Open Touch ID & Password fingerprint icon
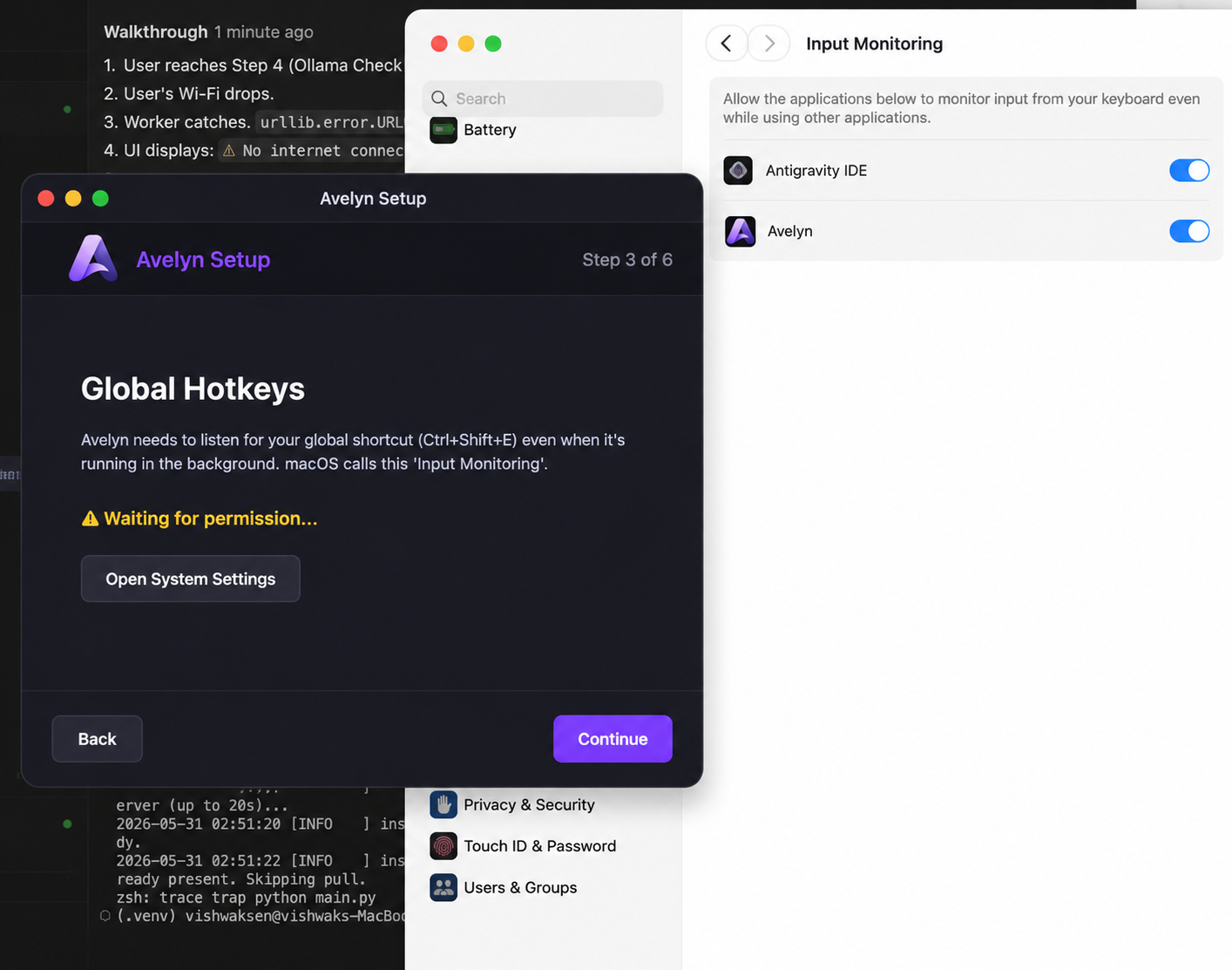Image resolution: width=1232 pixels, height=970 pixels. (443, 846)
